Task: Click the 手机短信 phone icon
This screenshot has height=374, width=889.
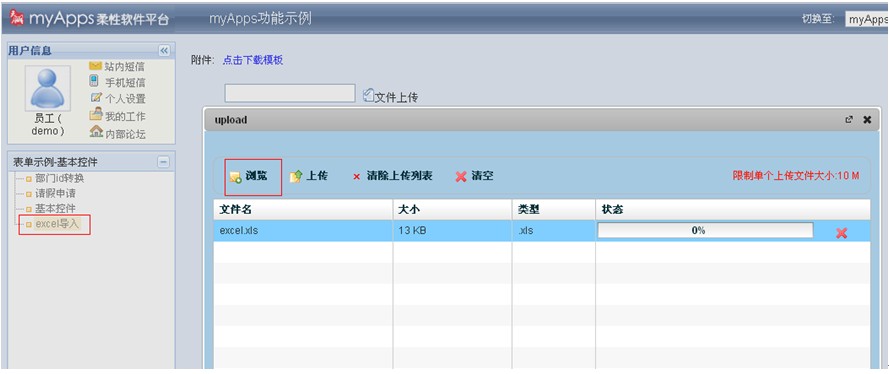Action: (94, 81)
